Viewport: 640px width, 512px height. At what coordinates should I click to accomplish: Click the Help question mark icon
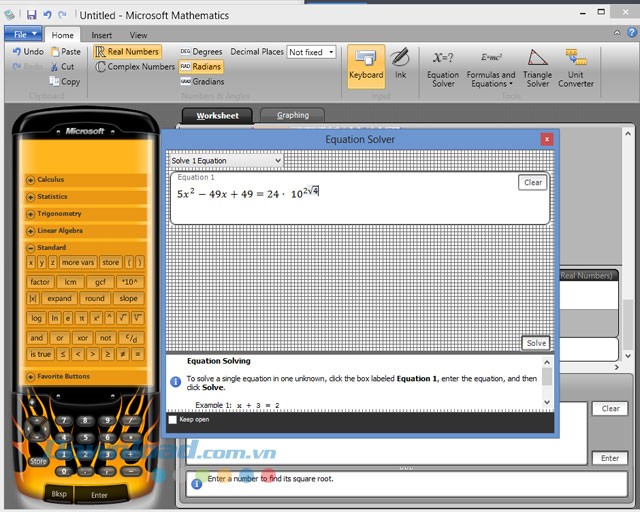click(x=631, y=34)
